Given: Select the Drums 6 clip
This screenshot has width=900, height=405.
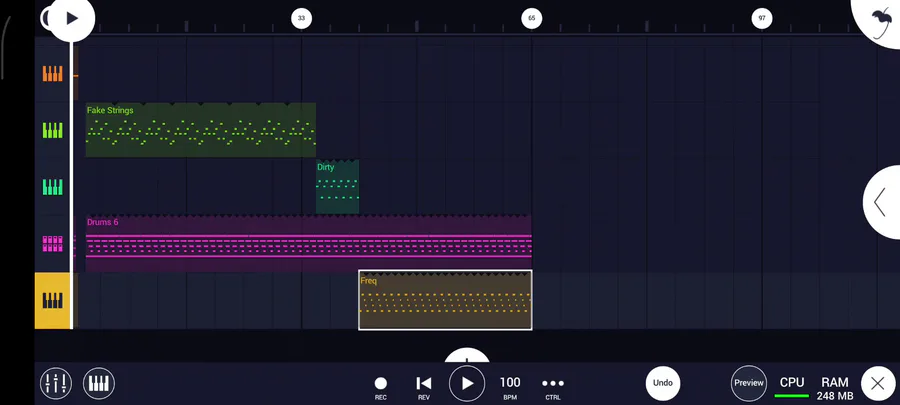Looking at the screenshot, I should click(308, 243).
